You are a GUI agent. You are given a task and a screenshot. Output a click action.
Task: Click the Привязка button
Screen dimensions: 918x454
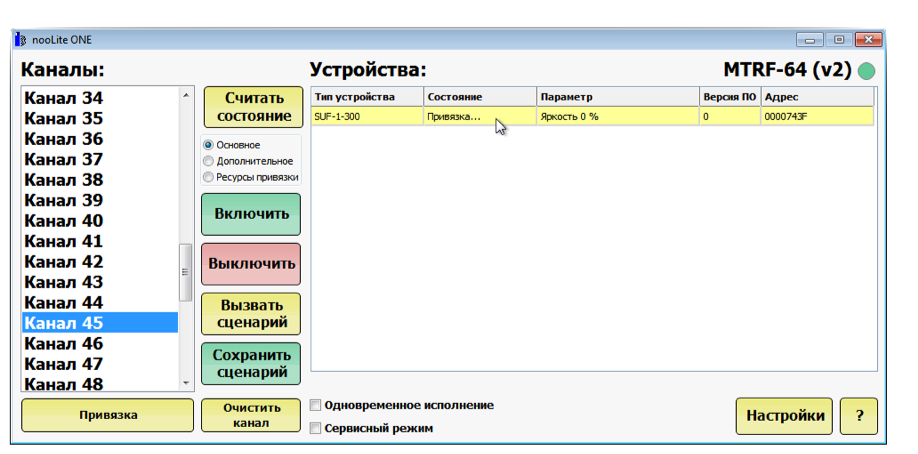[x=108, y=415]
